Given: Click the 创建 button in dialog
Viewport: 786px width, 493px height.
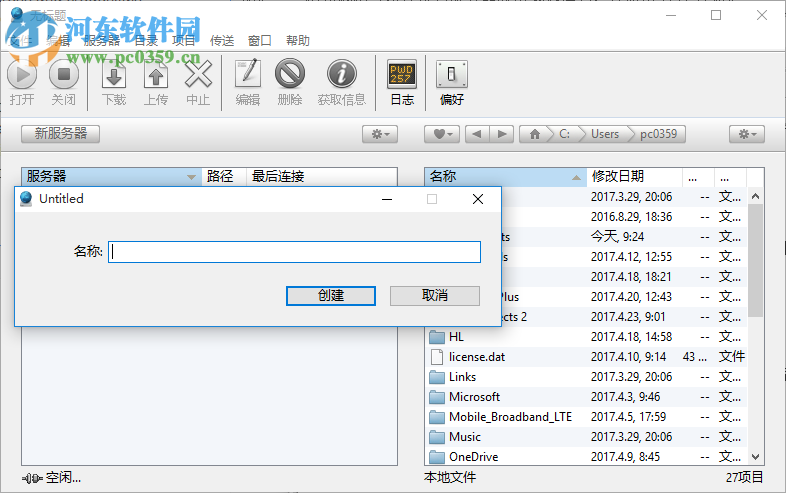Looking at the screenshot, I should point(331,295).
